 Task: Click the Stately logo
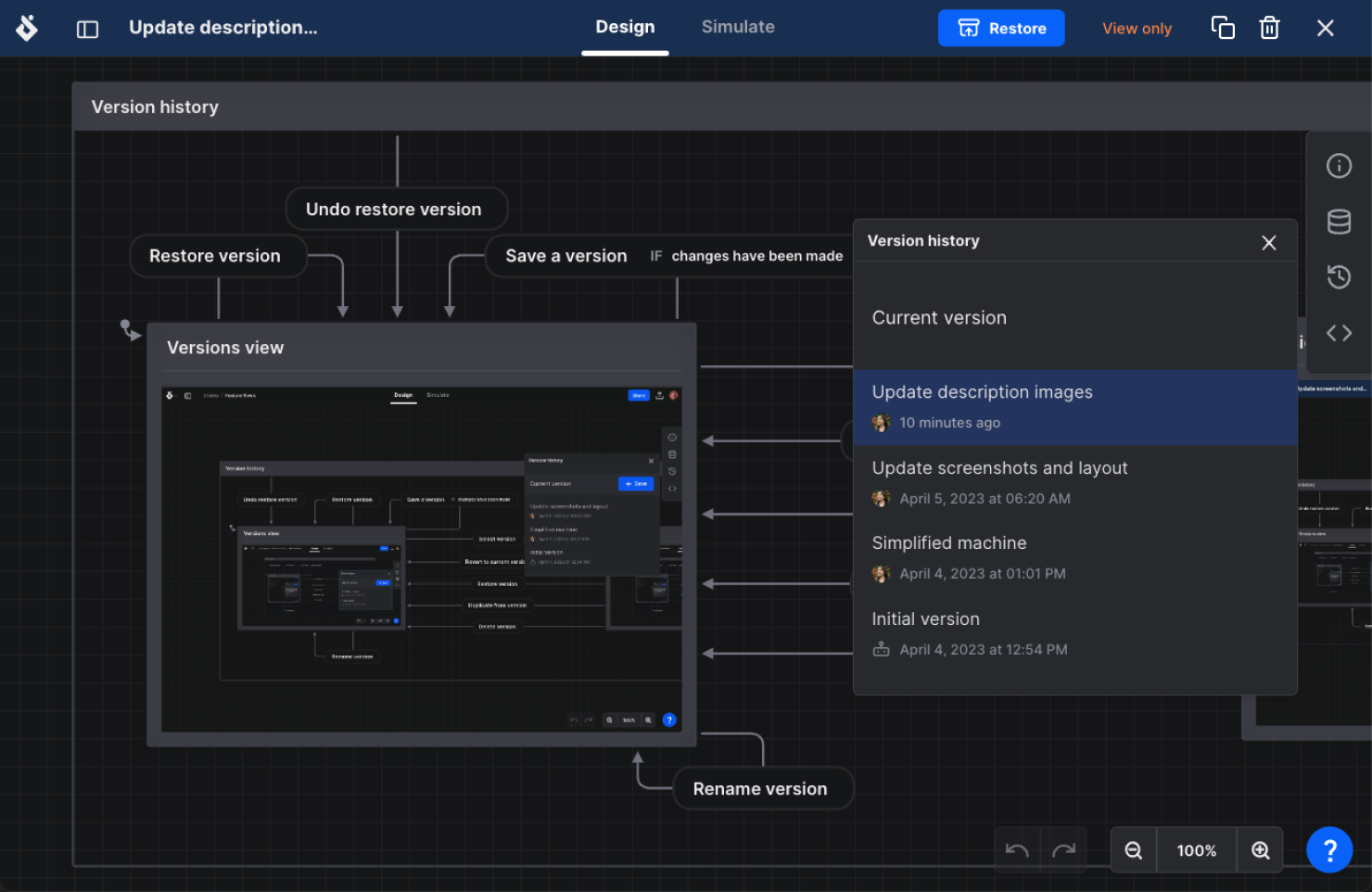[x=27, y=28]
